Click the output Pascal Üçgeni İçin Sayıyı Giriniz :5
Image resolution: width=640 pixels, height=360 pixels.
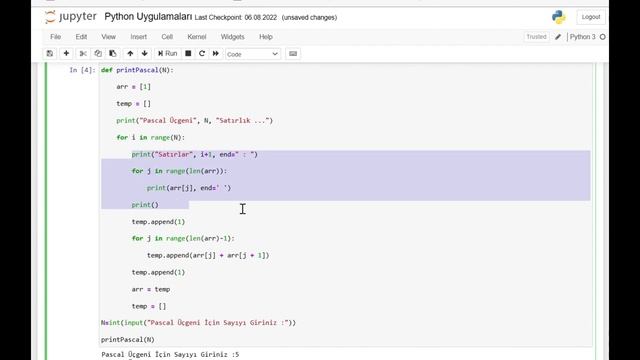coord(170,354)
